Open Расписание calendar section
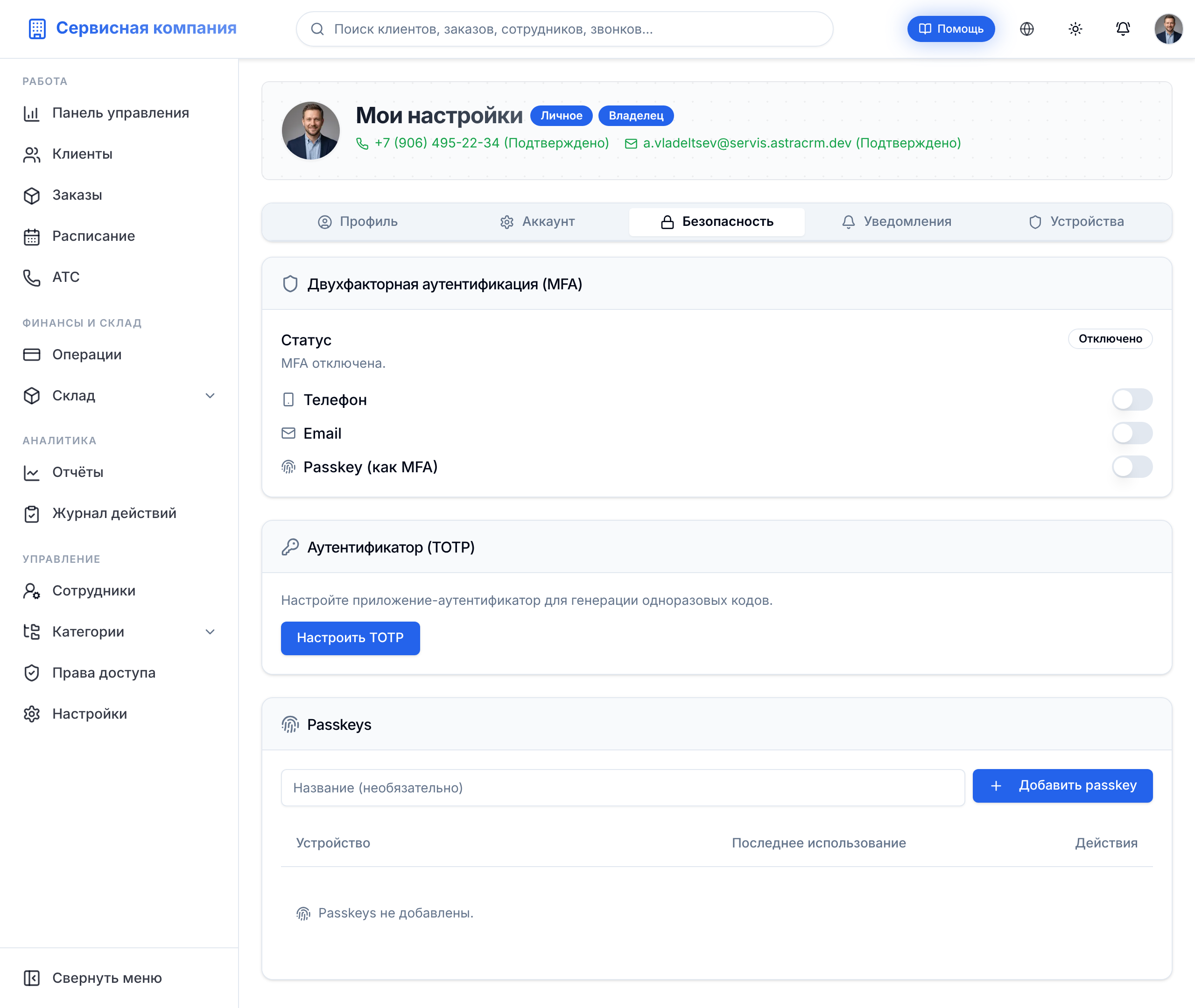Screen dimensions: 1195x1008 pyautogui.click(x=119, y=237)
